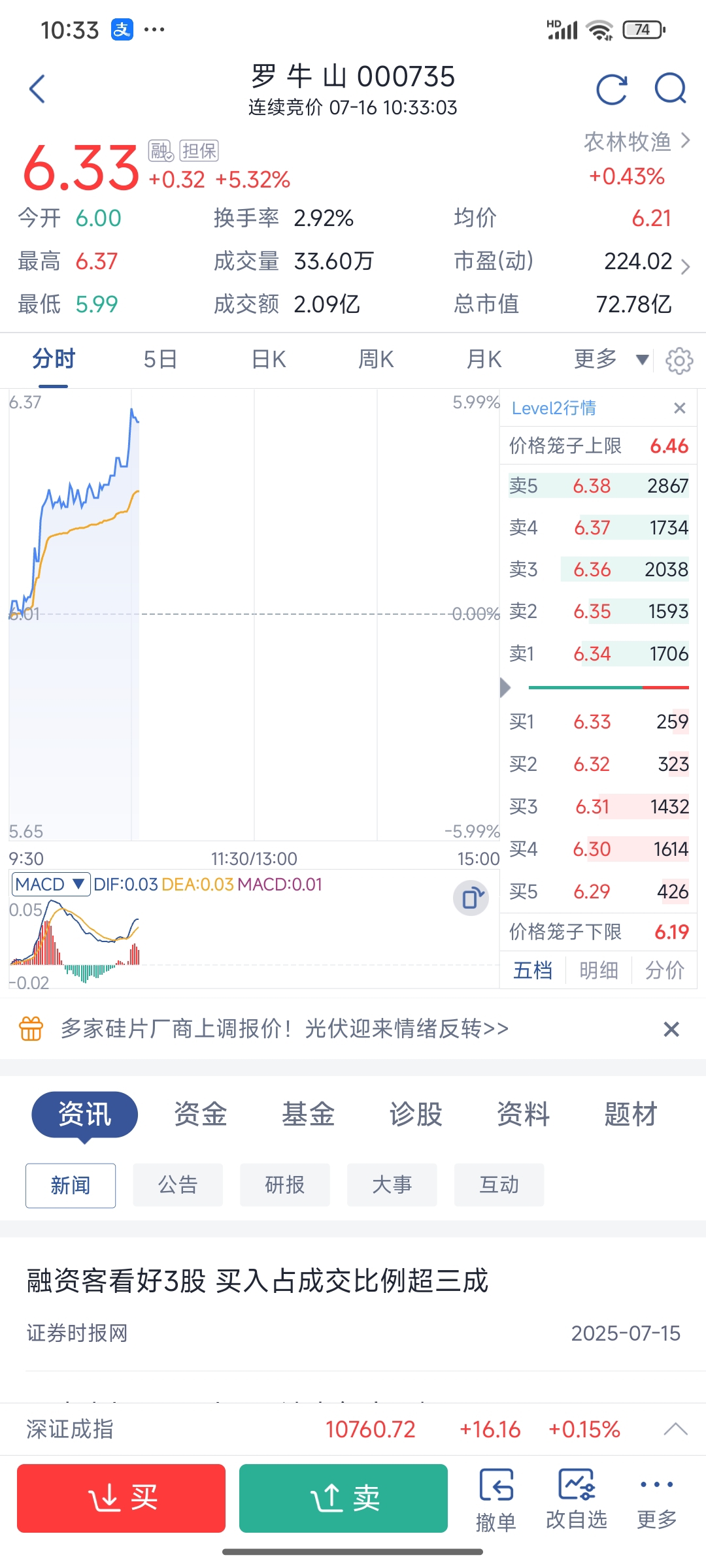The image size is (706, 1568).
Task: Switch to the 日K chart tab
Action: click(269, 359)
